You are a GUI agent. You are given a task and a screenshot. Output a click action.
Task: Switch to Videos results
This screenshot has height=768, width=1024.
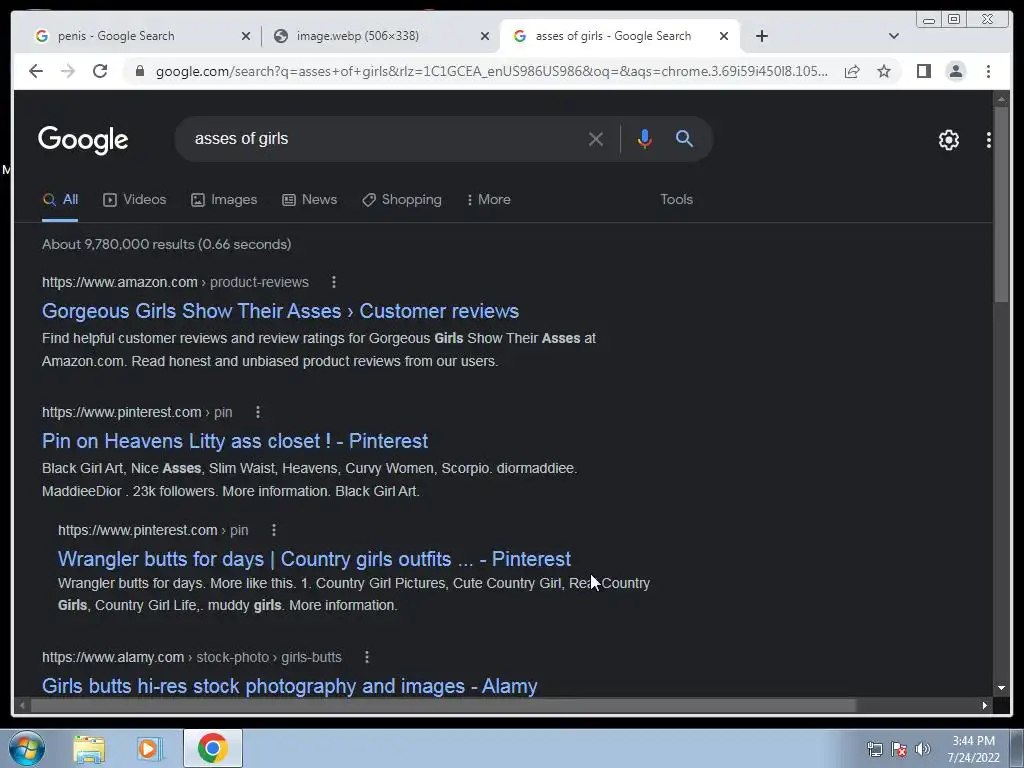135,200
